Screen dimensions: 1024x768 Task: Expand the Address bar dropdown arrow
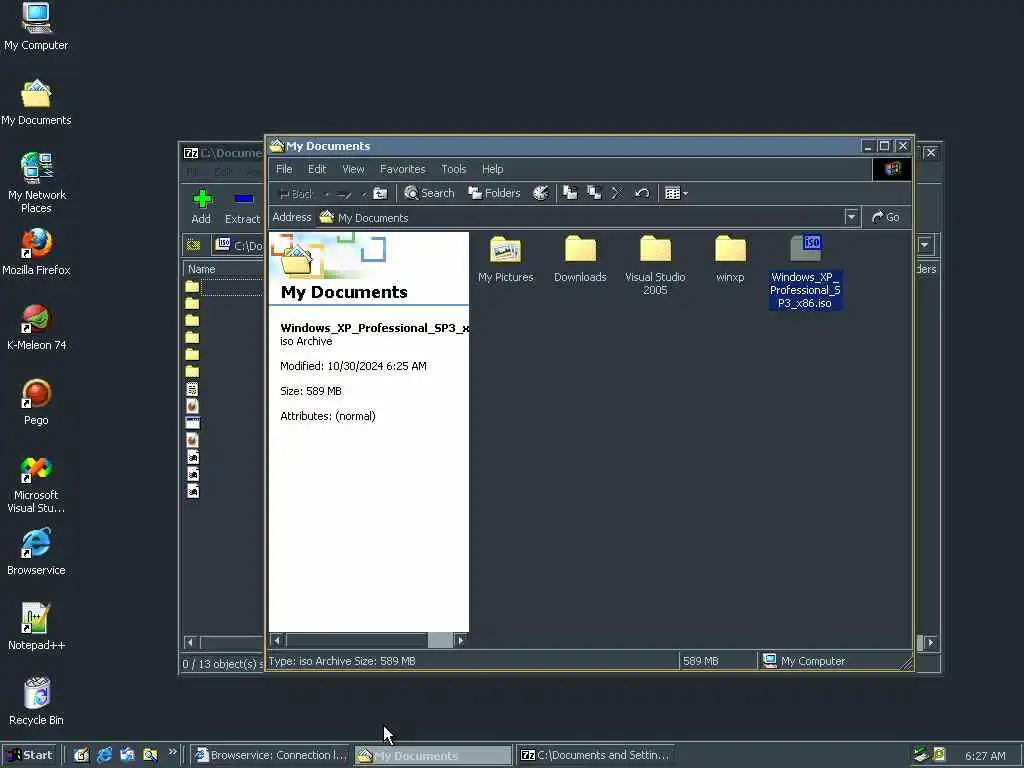[x=851, y=217]
